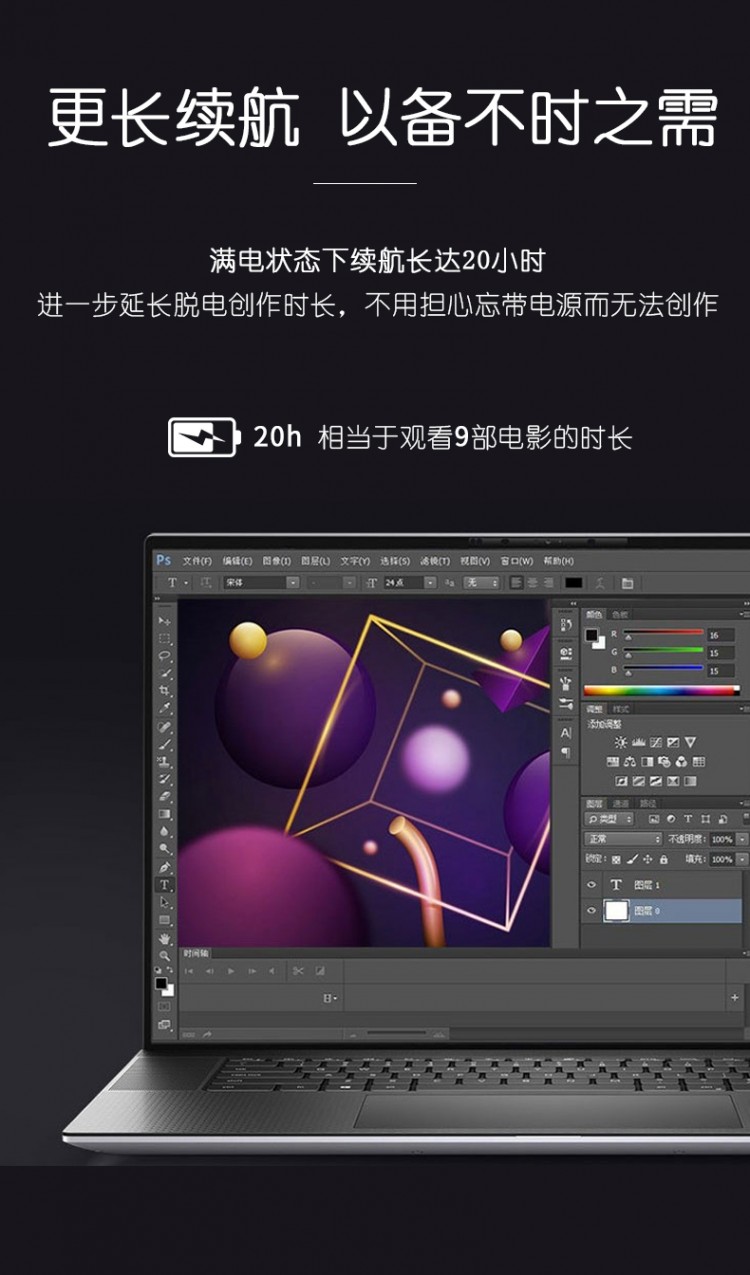The image size is (750, 1275).
Task: Open the 滤镜(T) menu
Action: (435, 561)
